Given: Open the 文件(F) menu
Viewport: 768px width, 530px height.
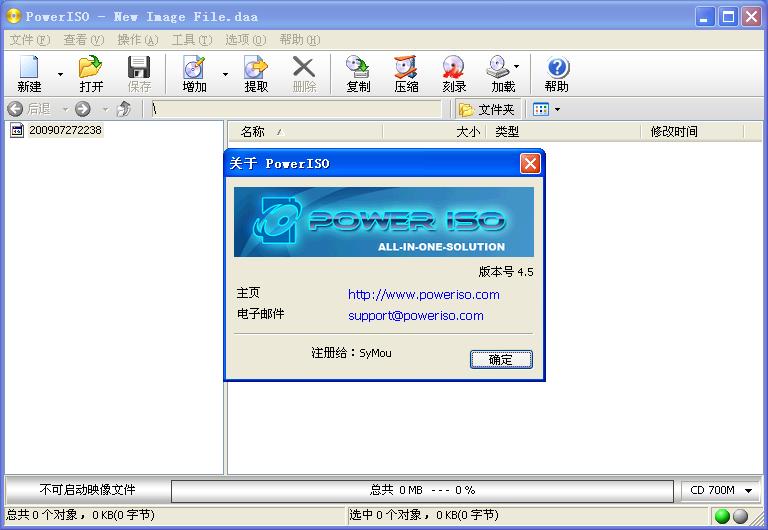Looking at the screenshot, I should pyautogui.click(x=30, y=40).
